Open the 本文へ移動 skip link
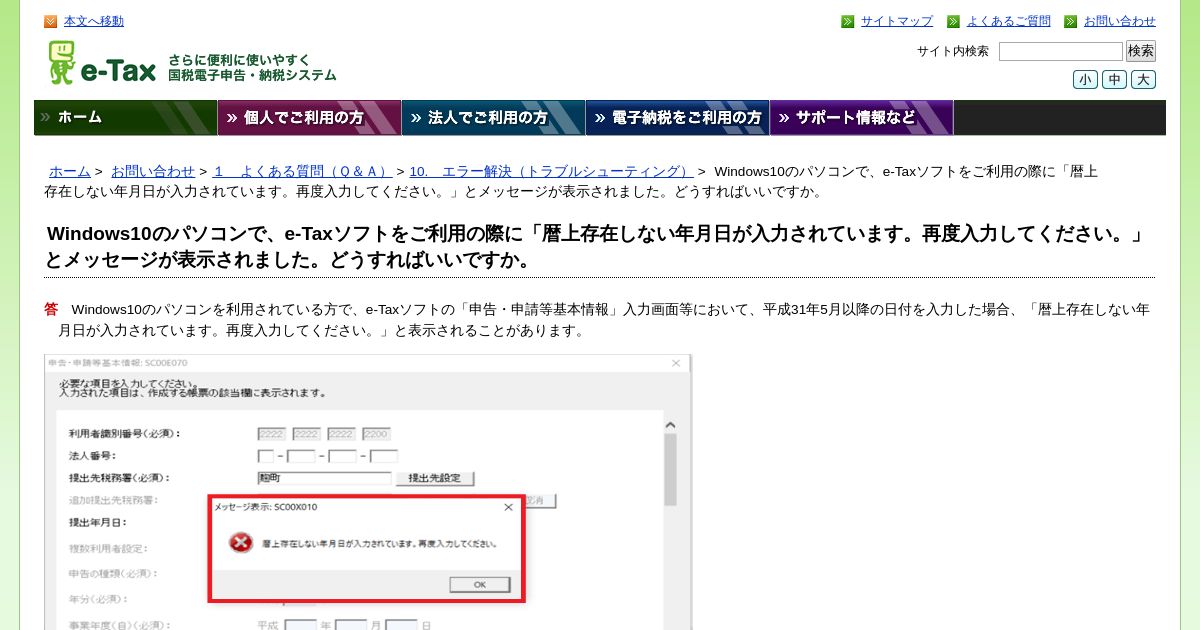This screenshot has height=630, width=1200. (94, 21)
